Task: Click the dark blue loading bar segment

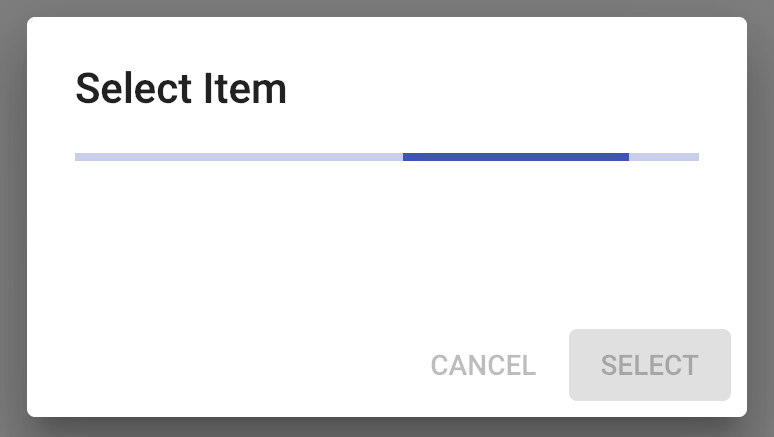Action: (515, 157)
